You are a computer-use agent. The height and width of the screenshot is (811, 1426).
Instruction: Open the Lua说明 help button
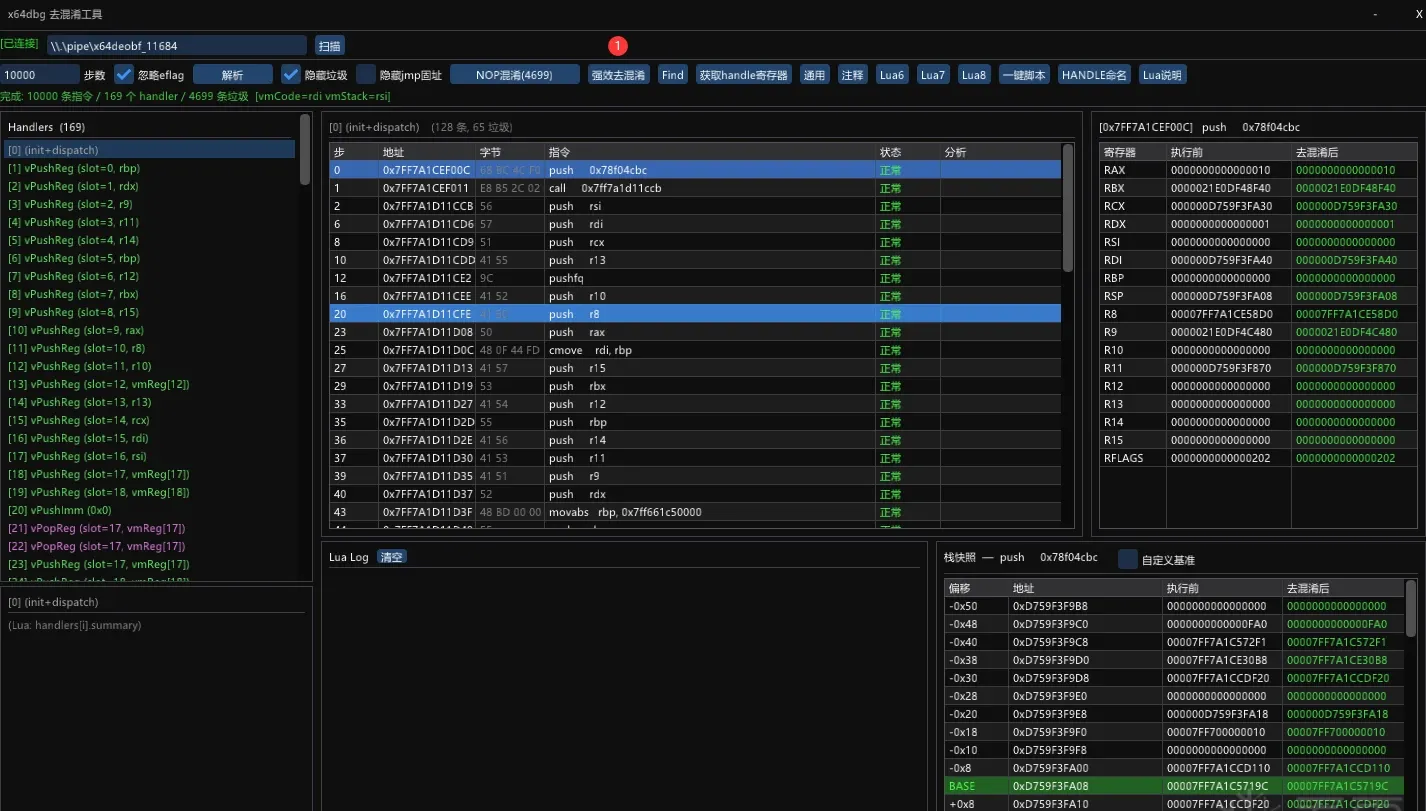point(1162,75)
